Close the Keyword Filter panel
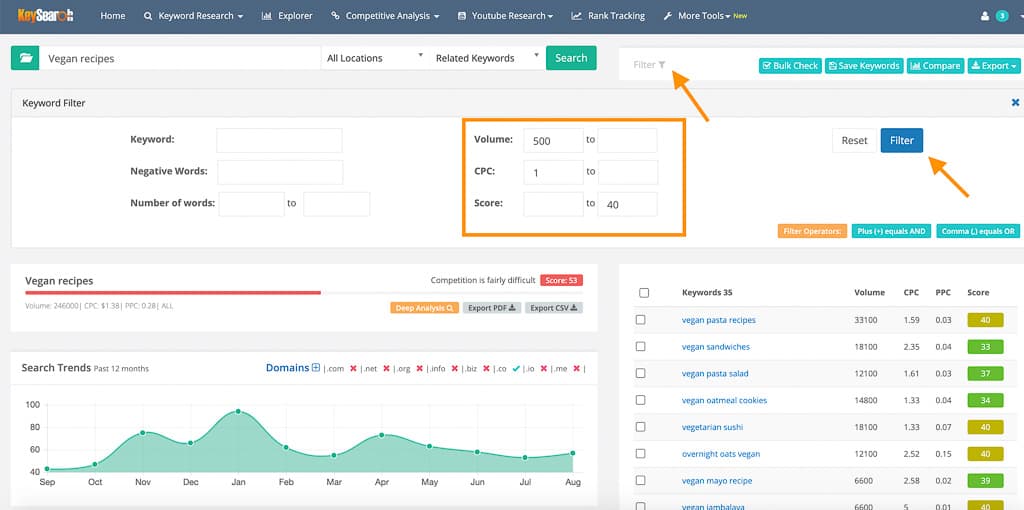The width and height of the screenshot is (1024, 510). pyautogui.click(x=1016, y=103)
